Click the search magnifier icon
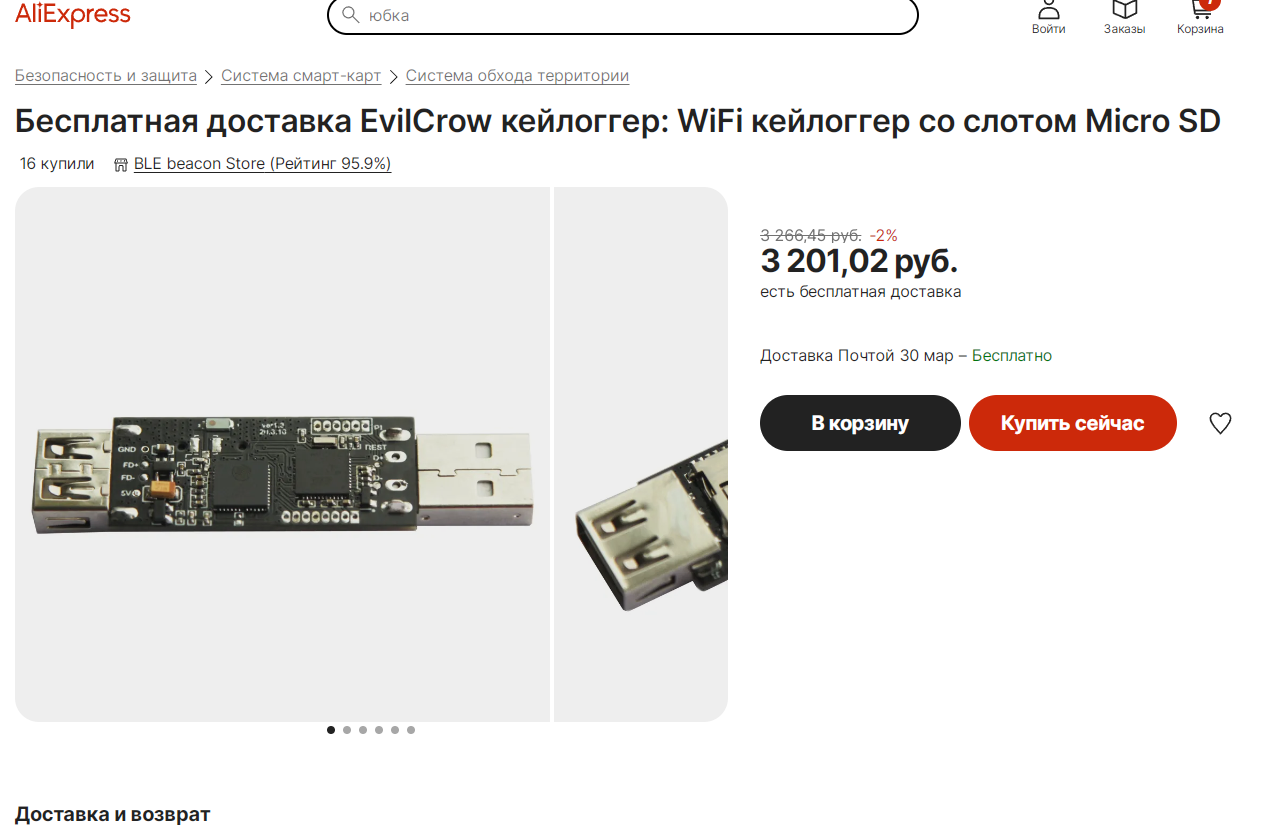Viewport: 1277px width, 825px height. coord(350,15)
